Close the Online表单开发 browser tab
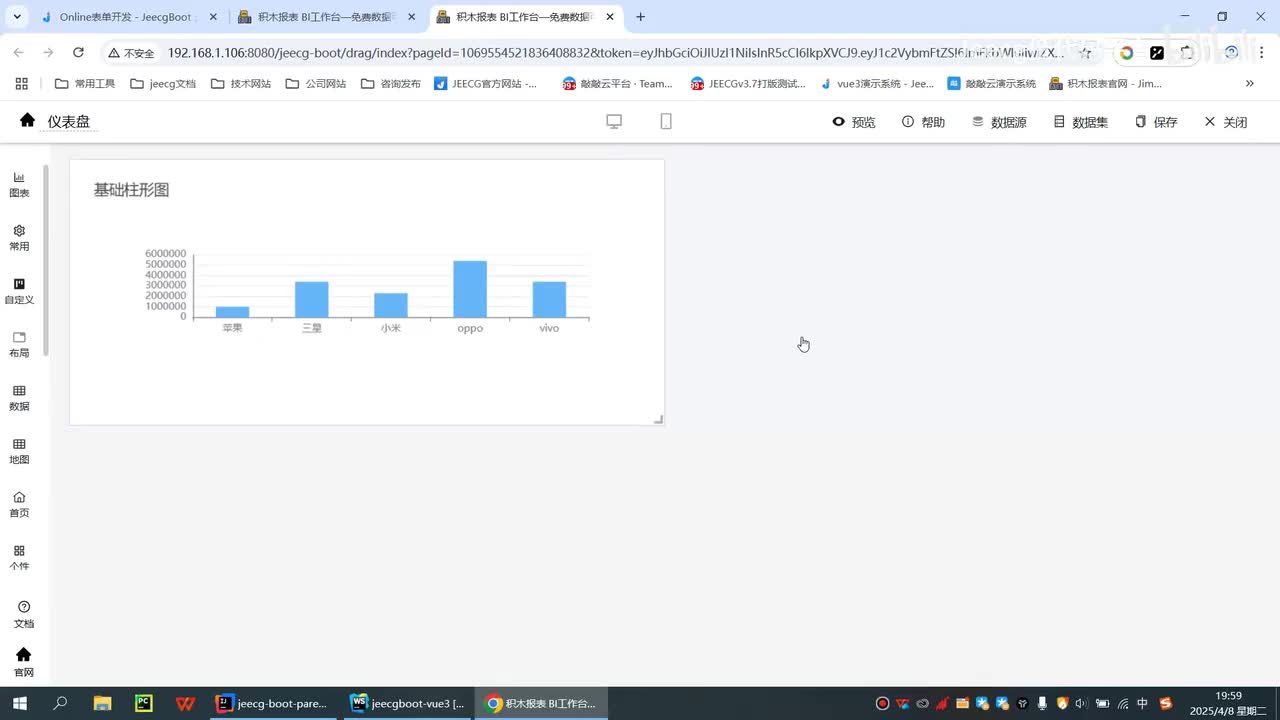1280x720 pixels. pyautogui.click(x=213, y=17)
